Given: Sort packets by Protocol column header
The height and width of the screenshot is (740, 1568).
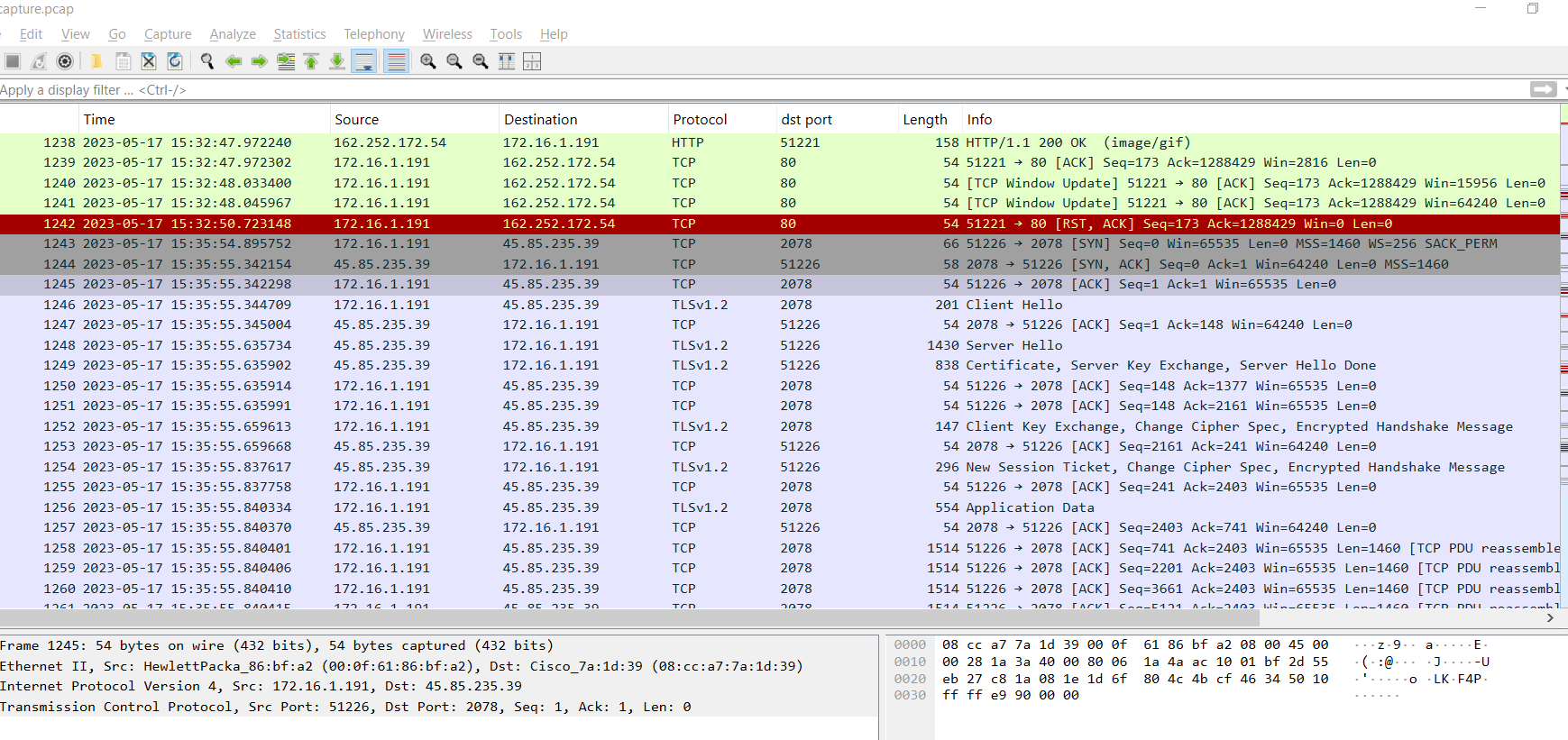Looking at the screenshot, I should [x=700, y=120].
